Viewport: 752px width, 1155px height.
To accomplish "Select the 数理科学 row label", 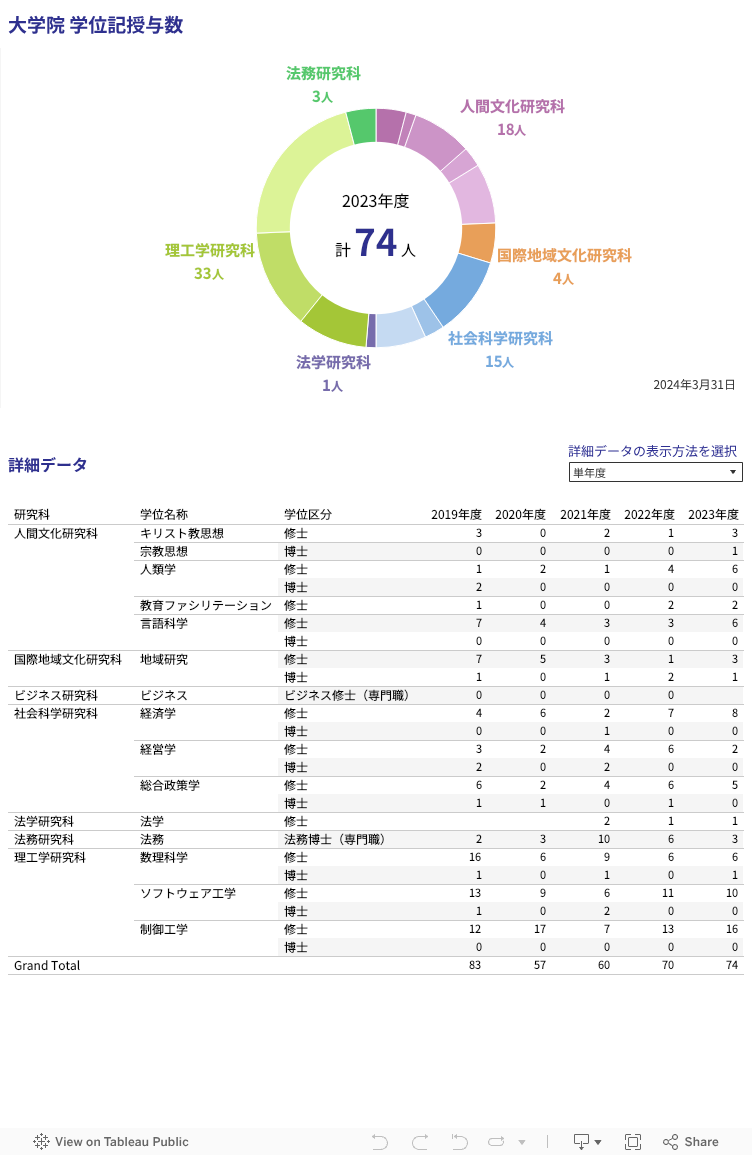I will pos(164,857).
